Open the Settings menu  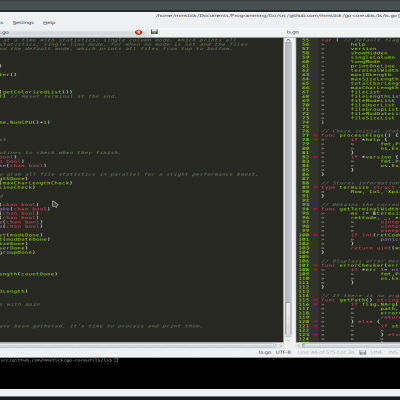tap(23, 23)
